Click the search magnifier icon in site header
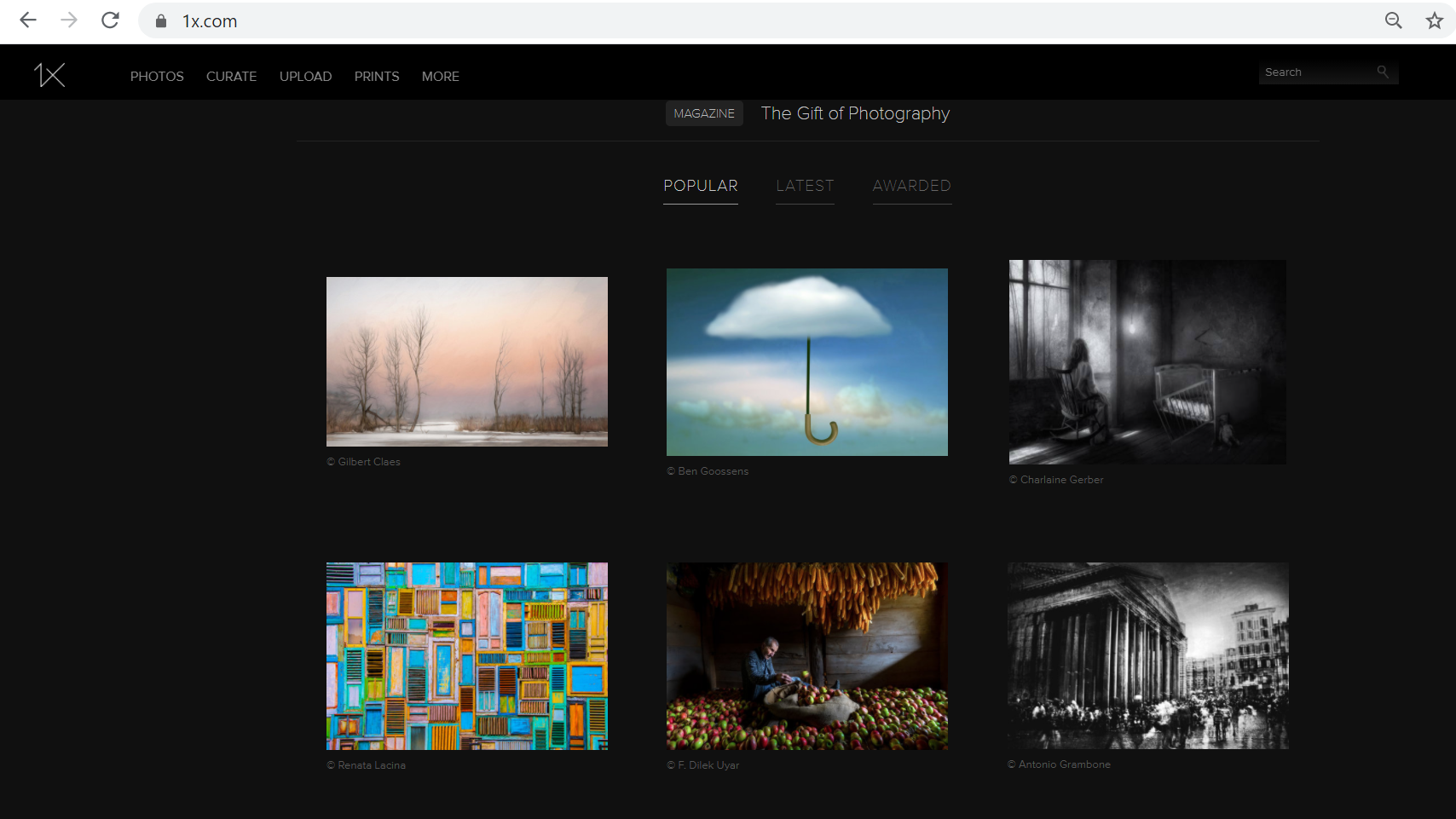1456x819 pixels. coord(1383,72)
